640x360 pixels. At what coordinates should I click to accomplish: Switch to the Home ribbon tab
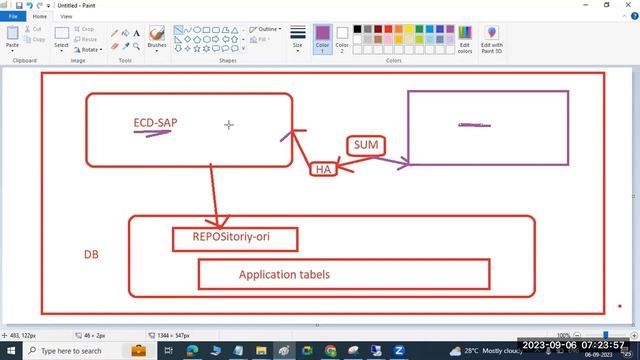[x=40, y=16]
